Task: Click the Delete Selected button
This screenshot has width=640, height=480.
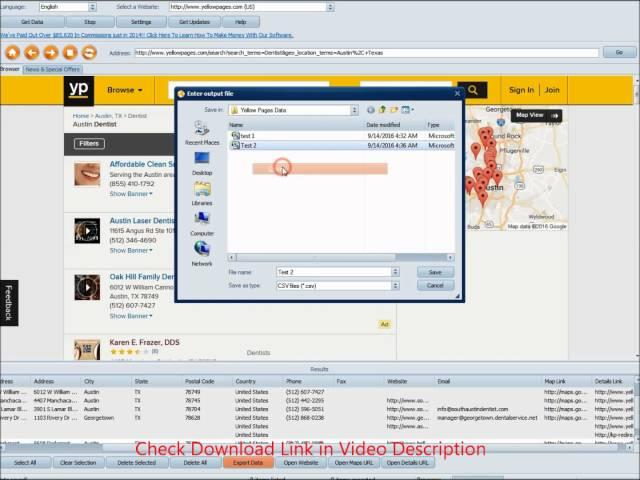Action: pos(137,462)
